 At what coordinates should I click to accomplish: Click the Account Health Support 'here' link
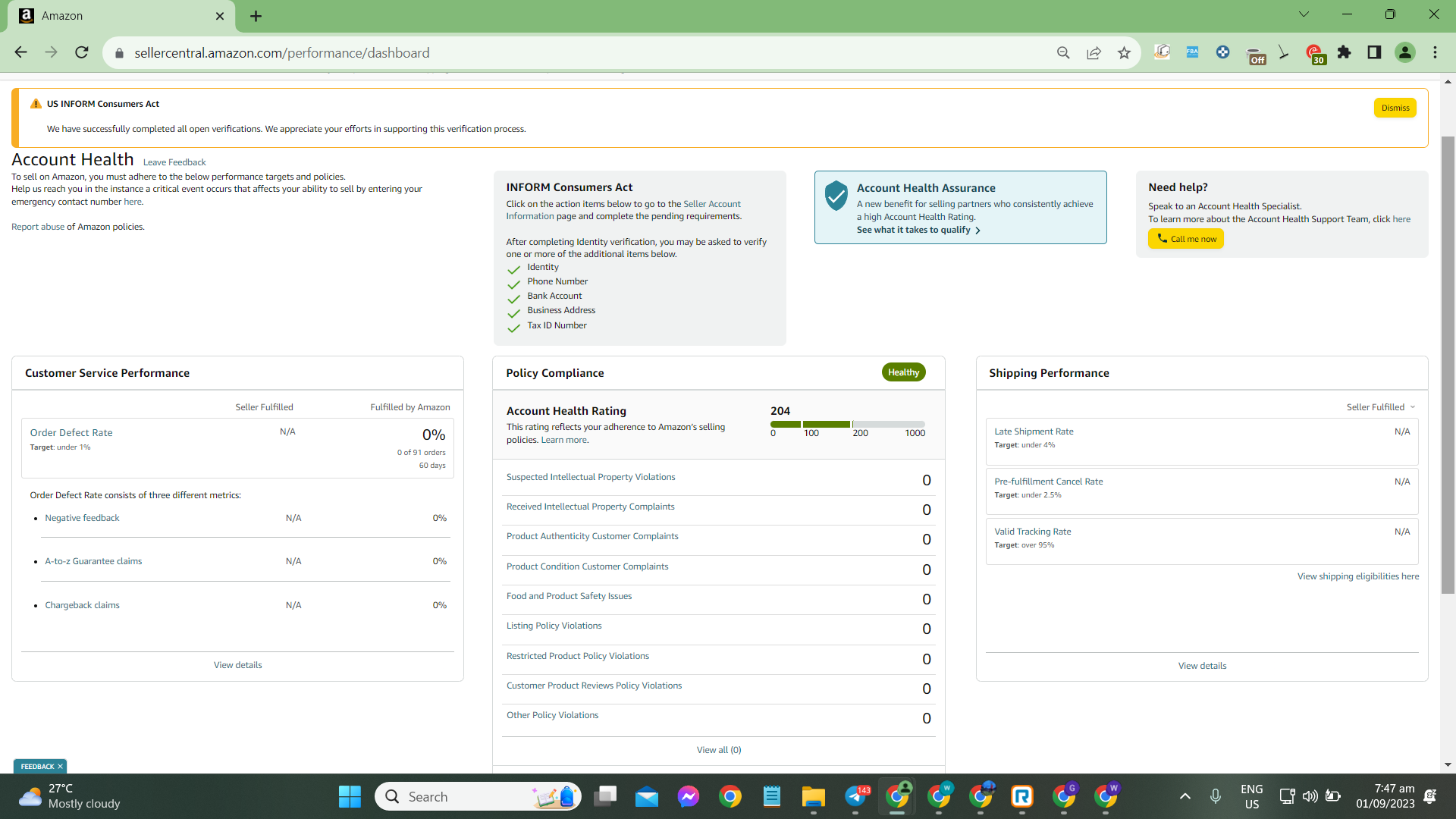point(1401,219)
